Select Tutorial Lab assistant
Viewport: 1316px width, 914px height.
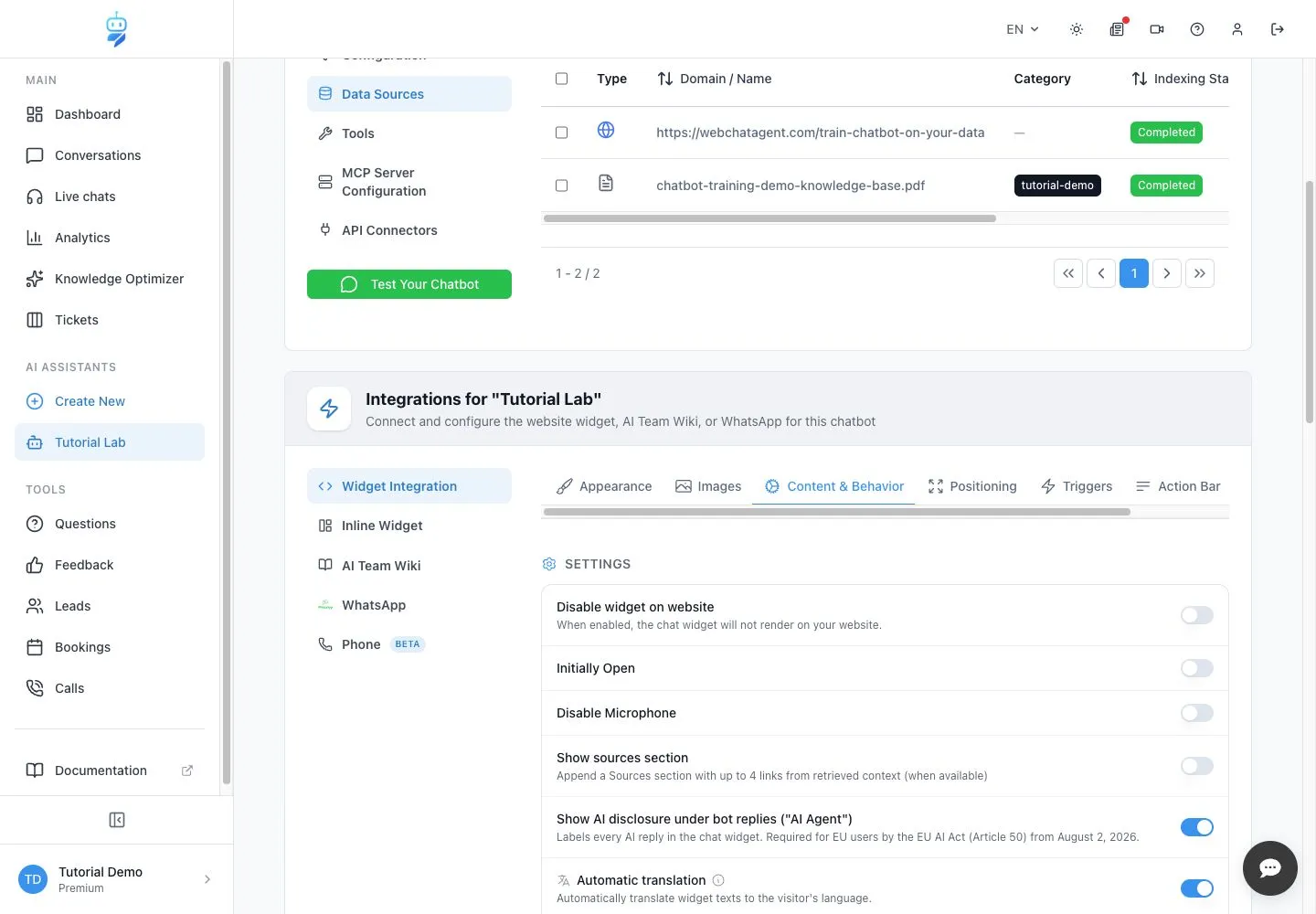point(110,442)
